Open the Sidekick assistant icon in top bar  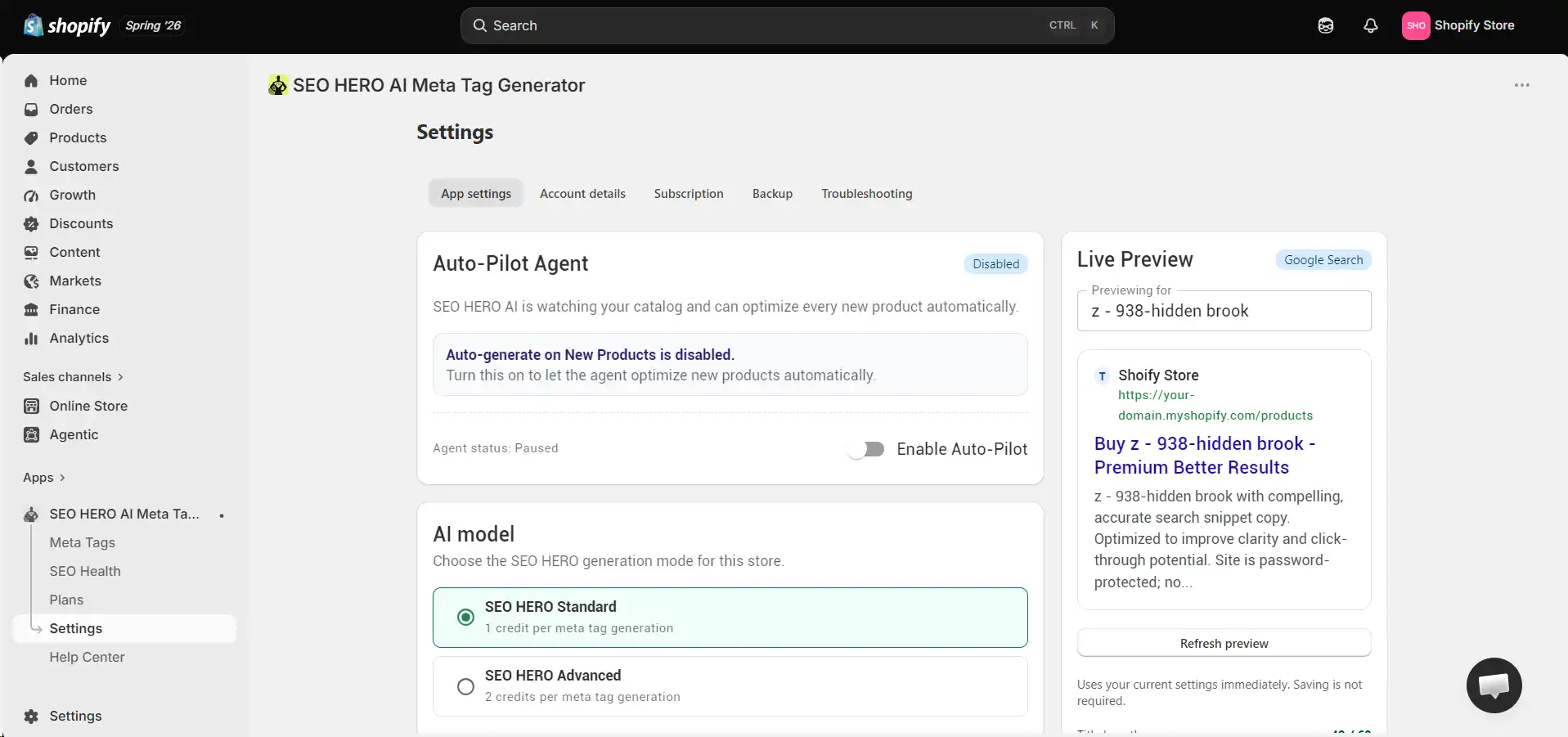click(1326, 25)
